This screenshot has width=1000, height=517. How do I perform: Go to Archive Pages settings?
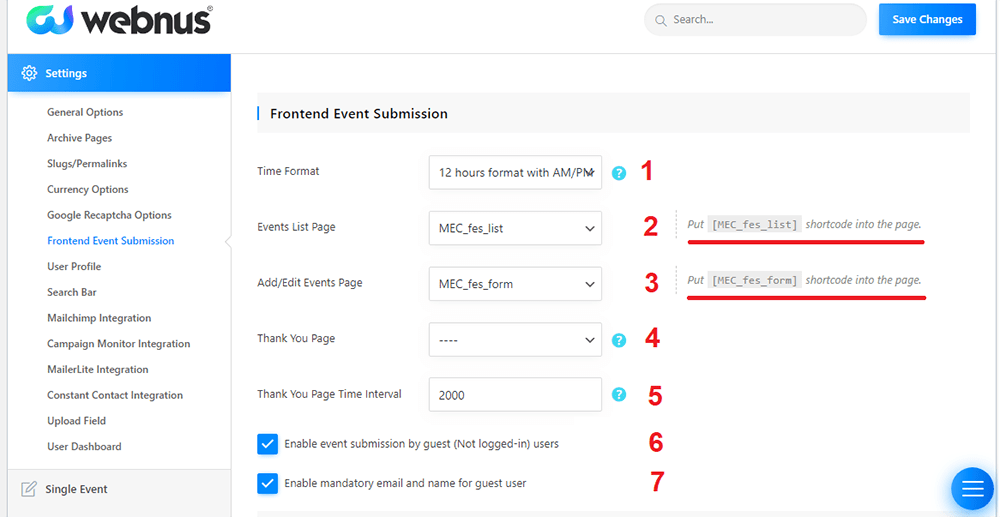pyautogui.click(x=79, y=138)
